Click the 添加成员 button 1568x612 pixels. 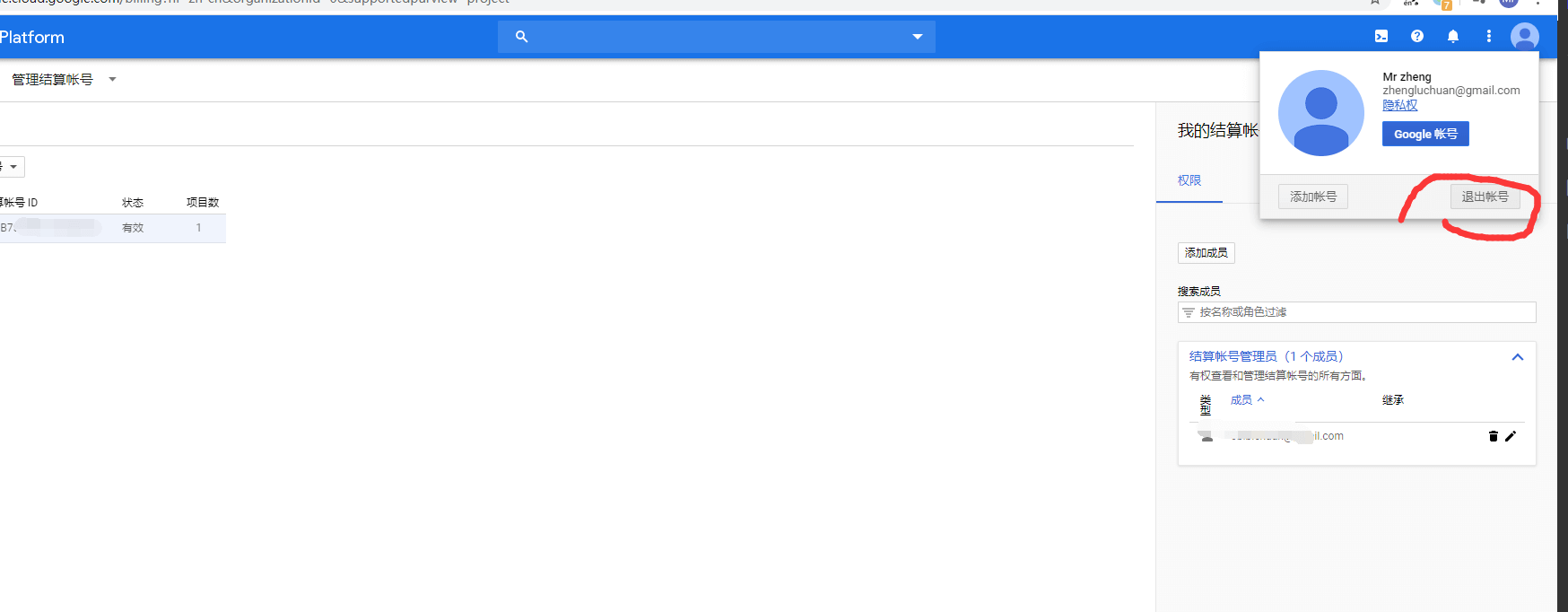[1206, 253]
